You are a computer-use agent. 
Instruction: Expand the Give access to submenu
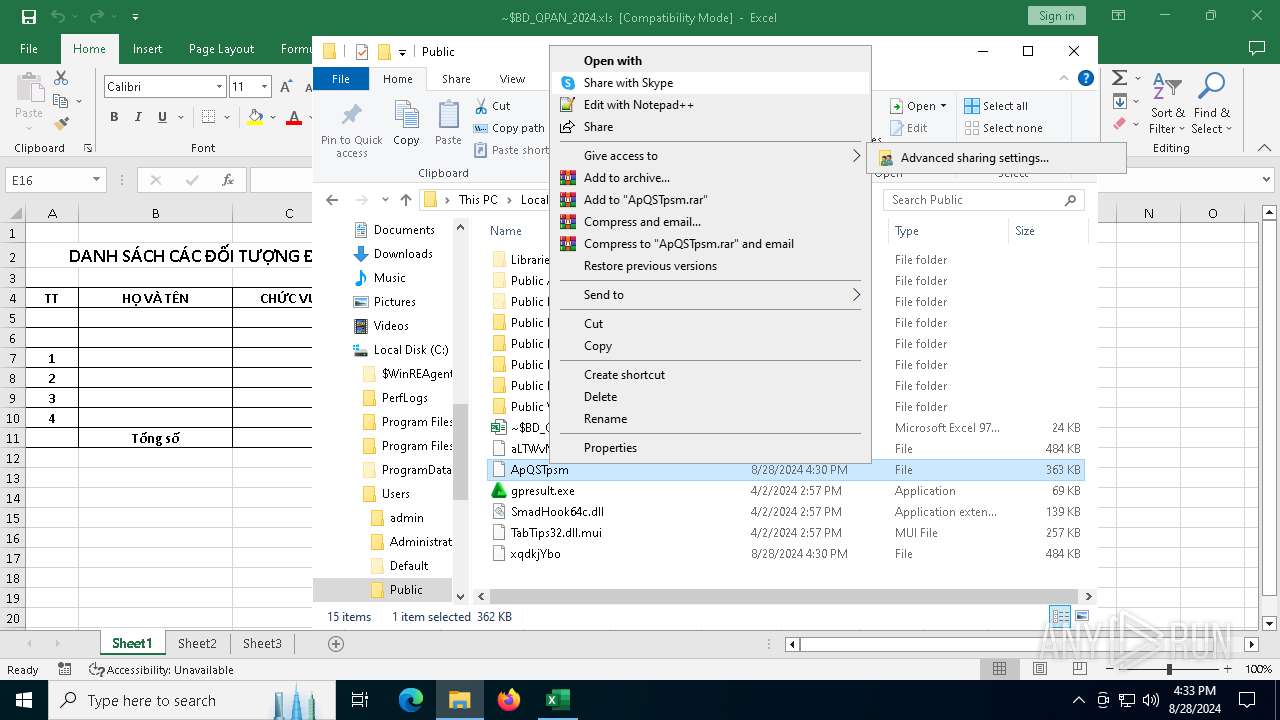[x=710, y=156]
